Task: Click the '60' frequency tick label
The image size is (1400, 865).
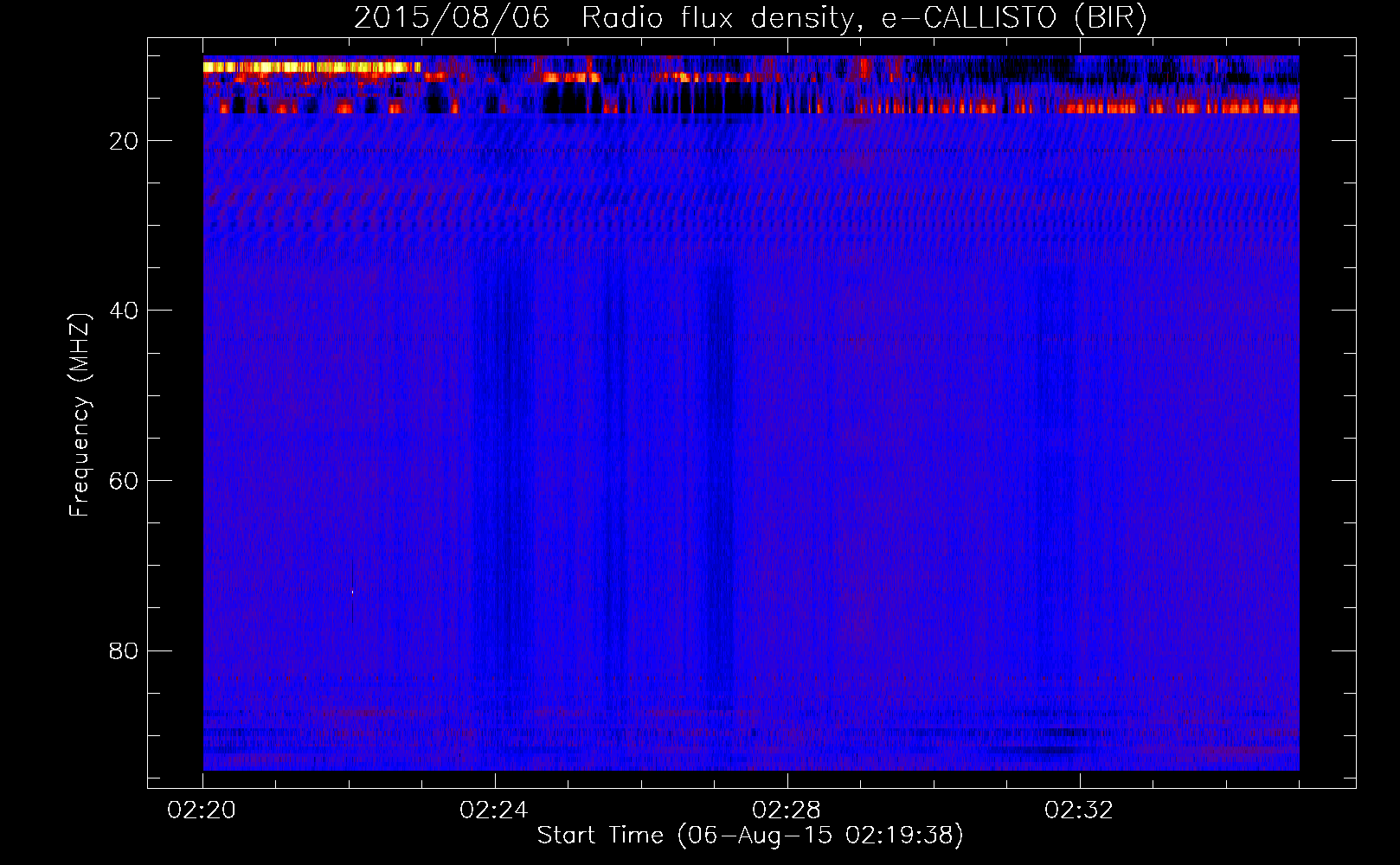Action: pyautogui.click(x=124, y=481)
